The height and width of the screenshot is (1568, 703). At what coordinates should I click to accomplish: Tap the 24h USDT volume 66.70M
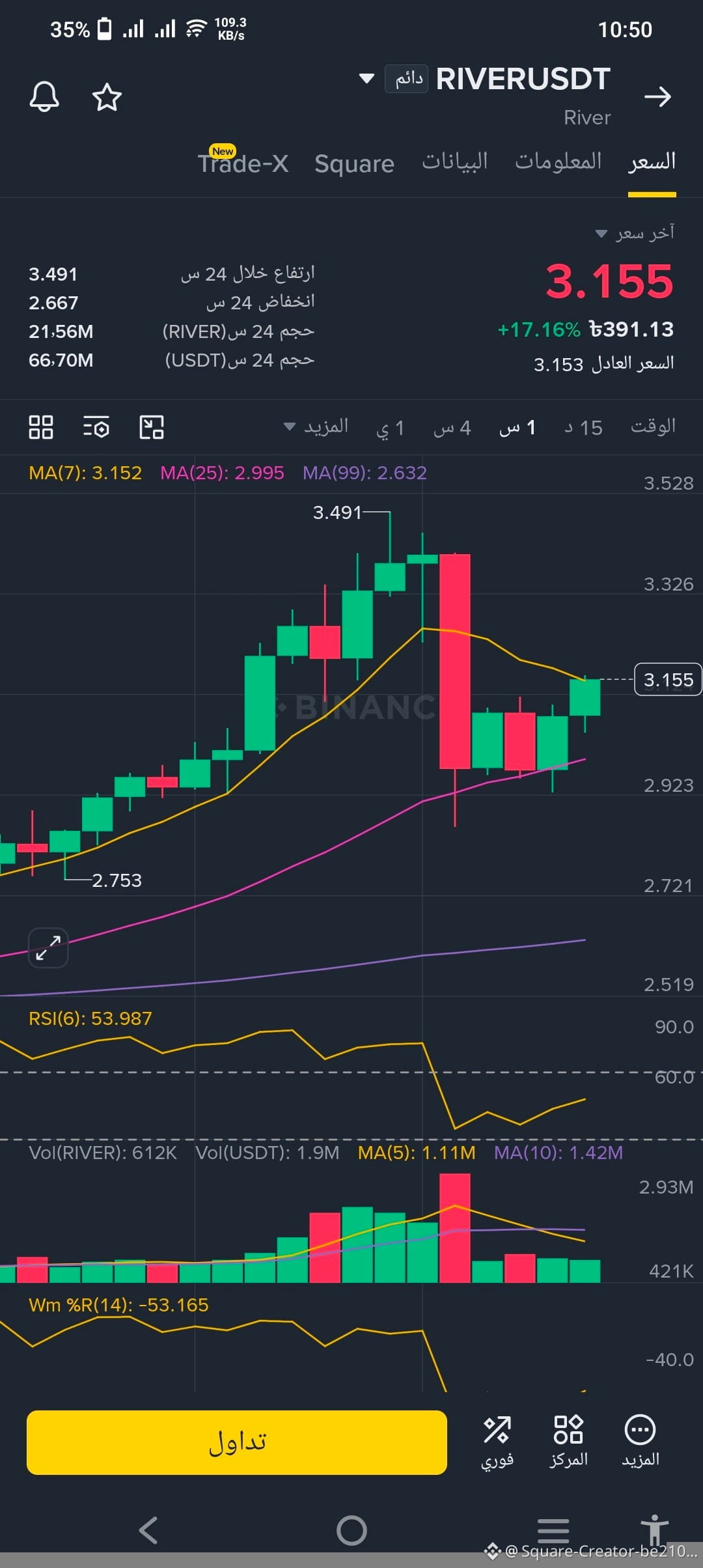click(61, 360)
